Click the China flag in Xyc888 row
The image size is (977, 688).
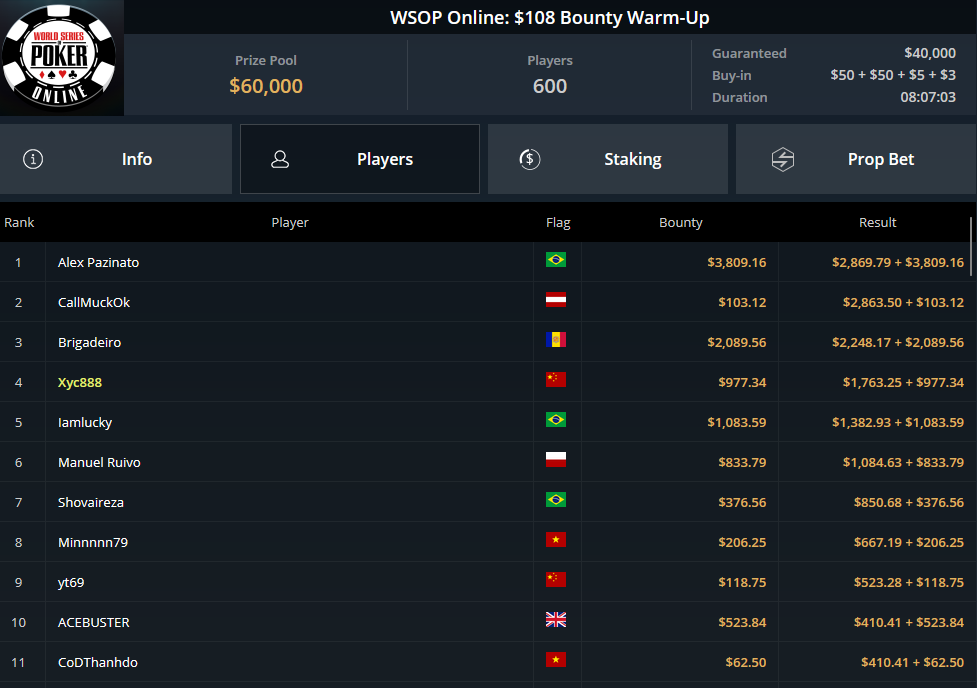click(556, 380)
